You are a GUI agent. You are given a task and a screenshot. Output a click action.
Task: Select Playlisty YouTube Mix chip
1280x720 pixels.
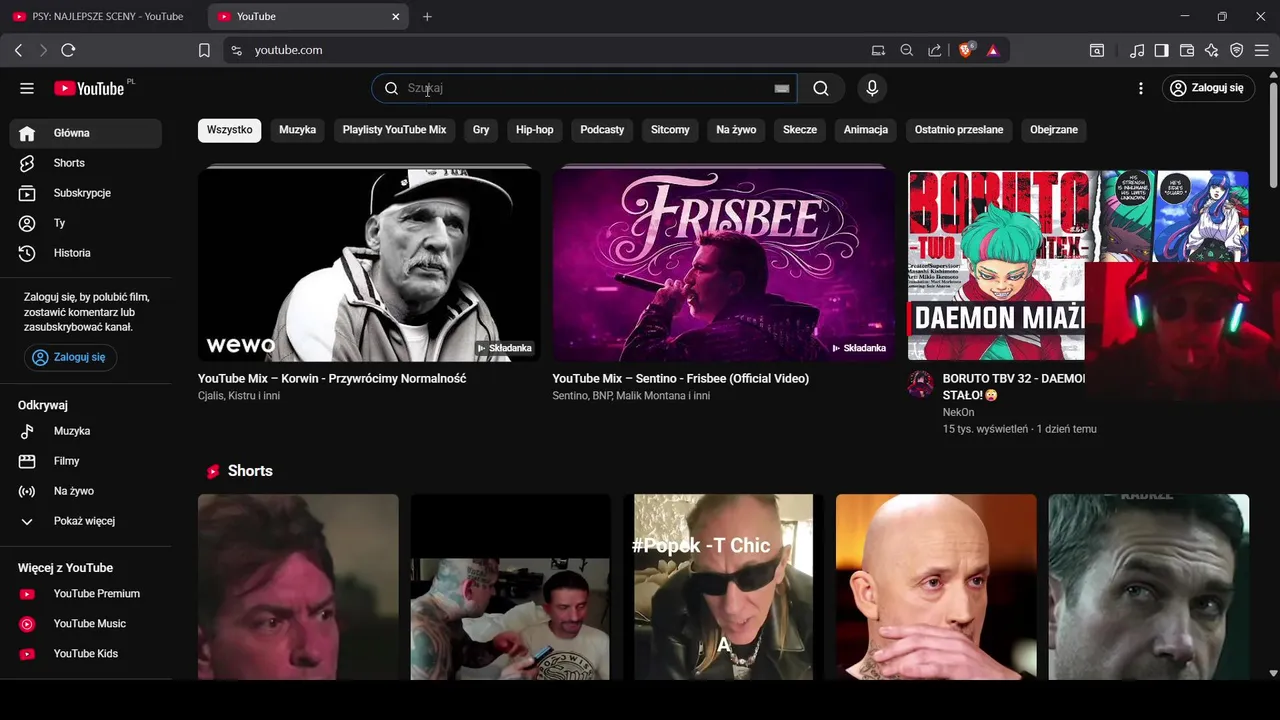[394, 130]
